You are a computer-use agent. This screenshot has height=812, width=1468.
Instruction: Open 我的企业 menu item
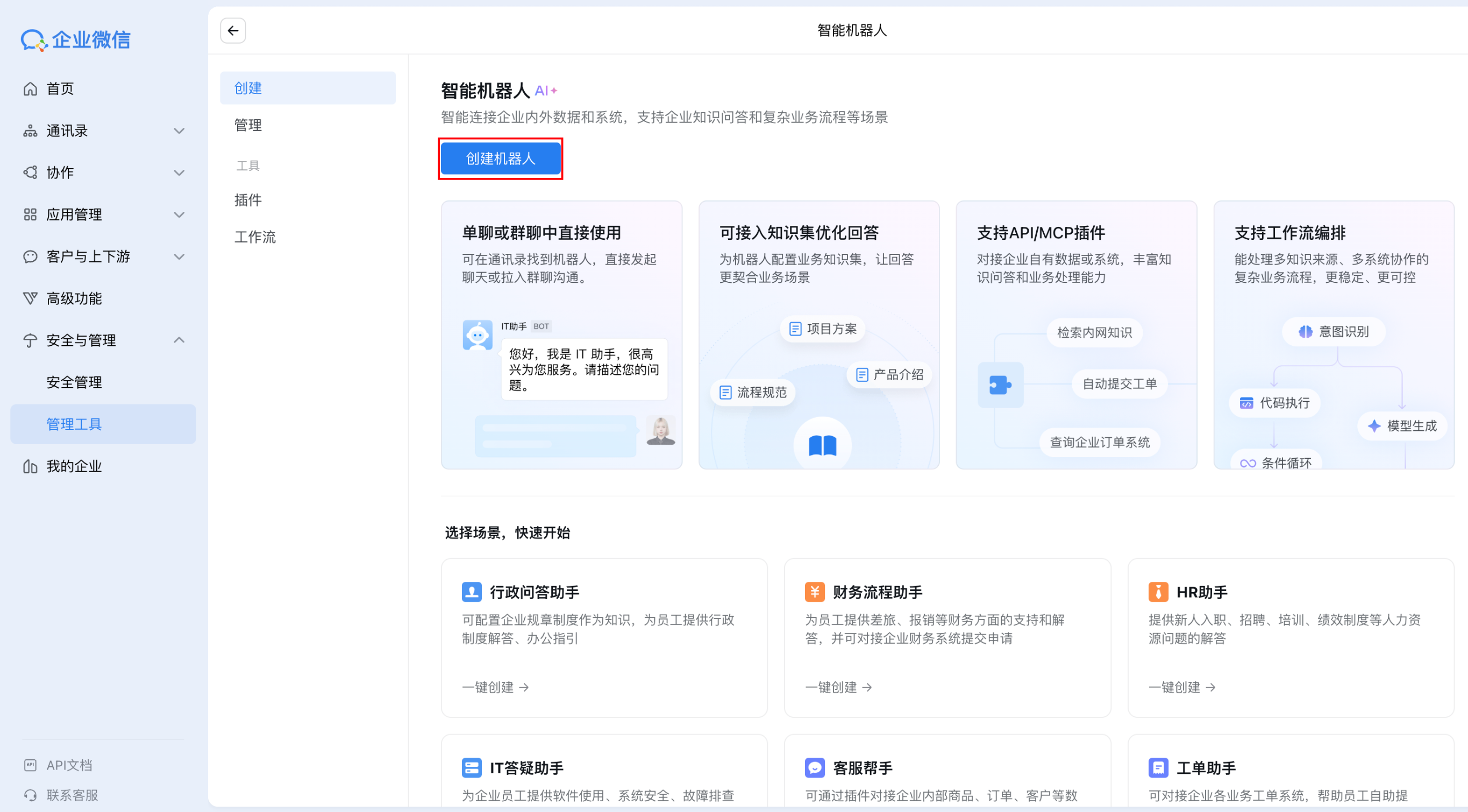click(103, 467)
